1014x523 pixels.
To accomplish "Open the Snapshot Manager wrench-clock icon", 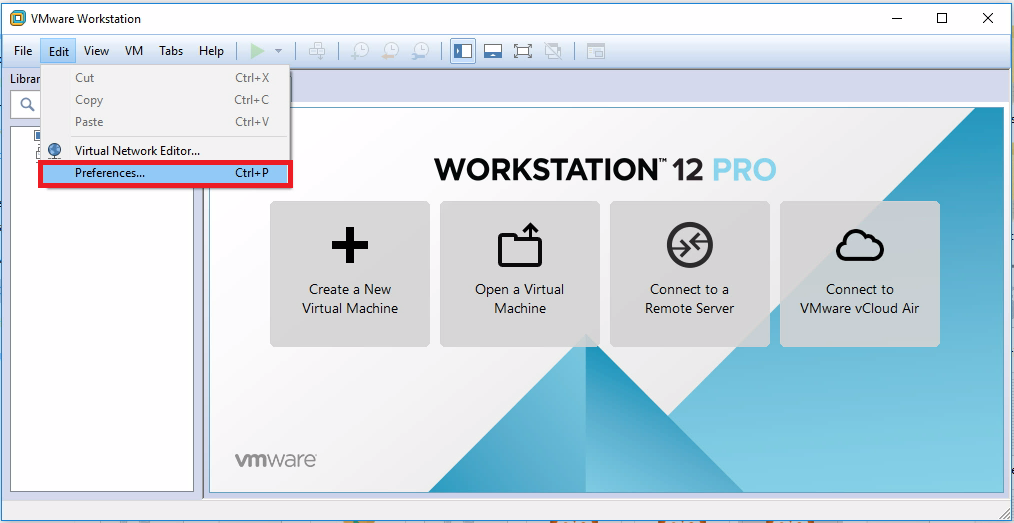I will point(420,51).
